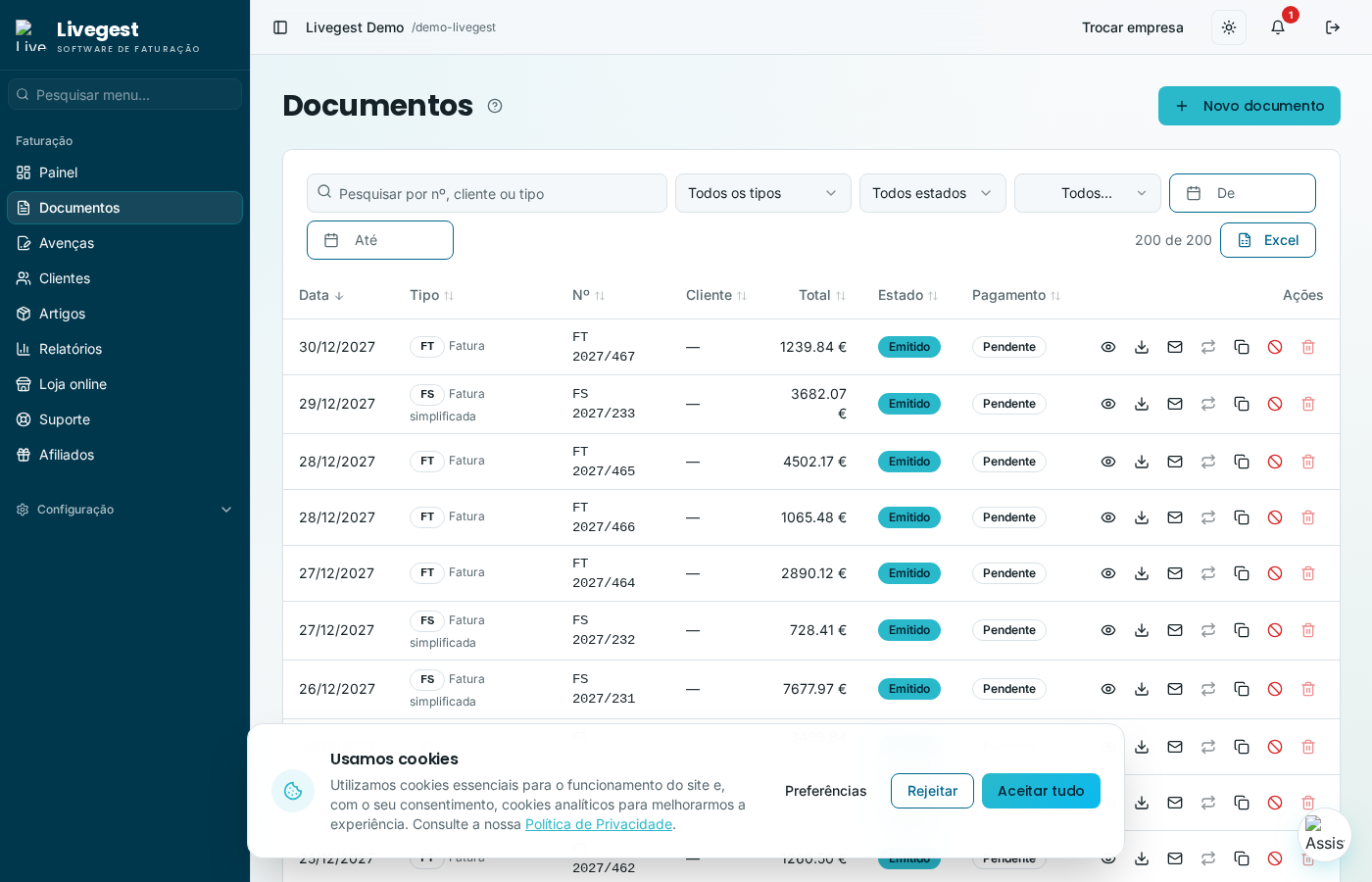Click the document search field

[x=487, y=193]
